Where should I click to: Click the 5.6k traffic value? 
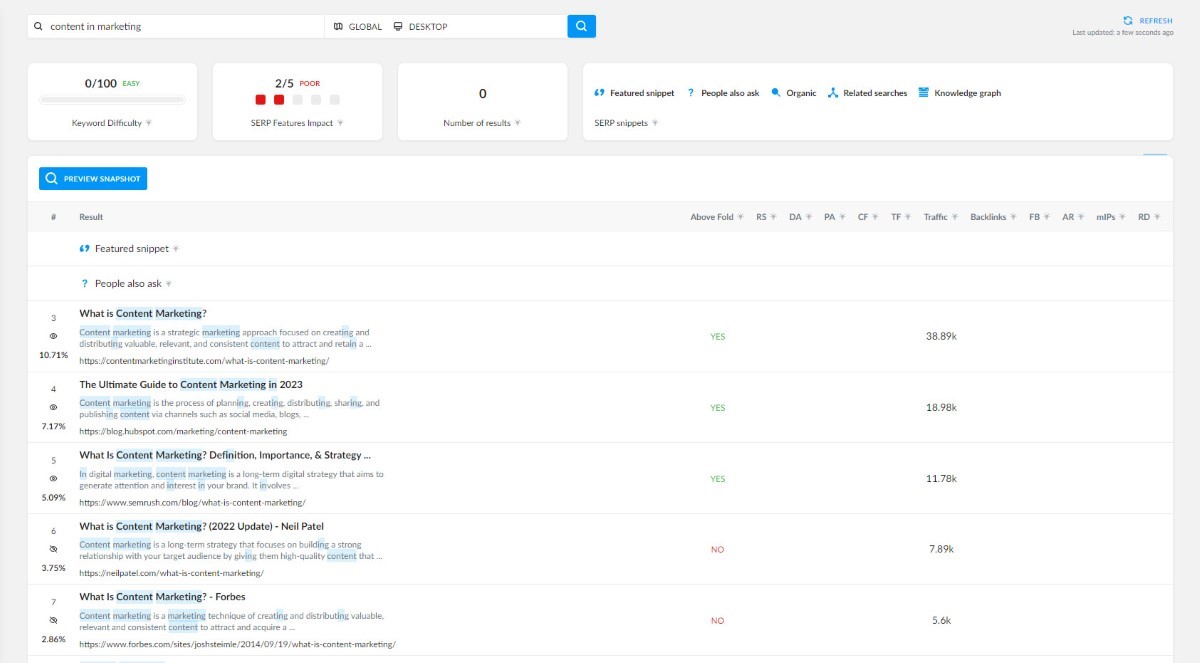click(x=941, y=620)
